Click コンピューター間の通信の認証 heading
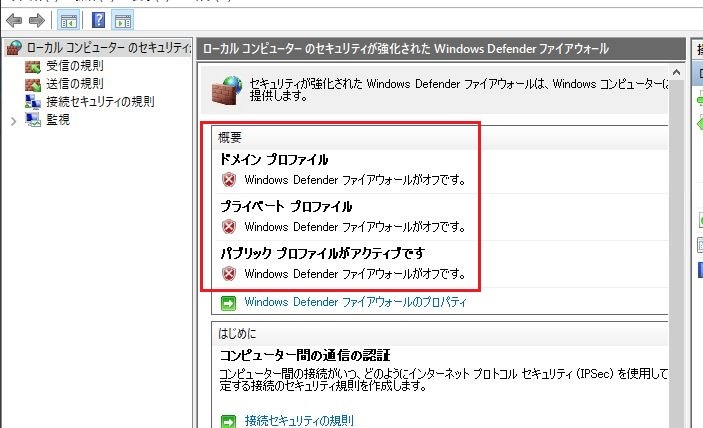 (x=305, y=355)
